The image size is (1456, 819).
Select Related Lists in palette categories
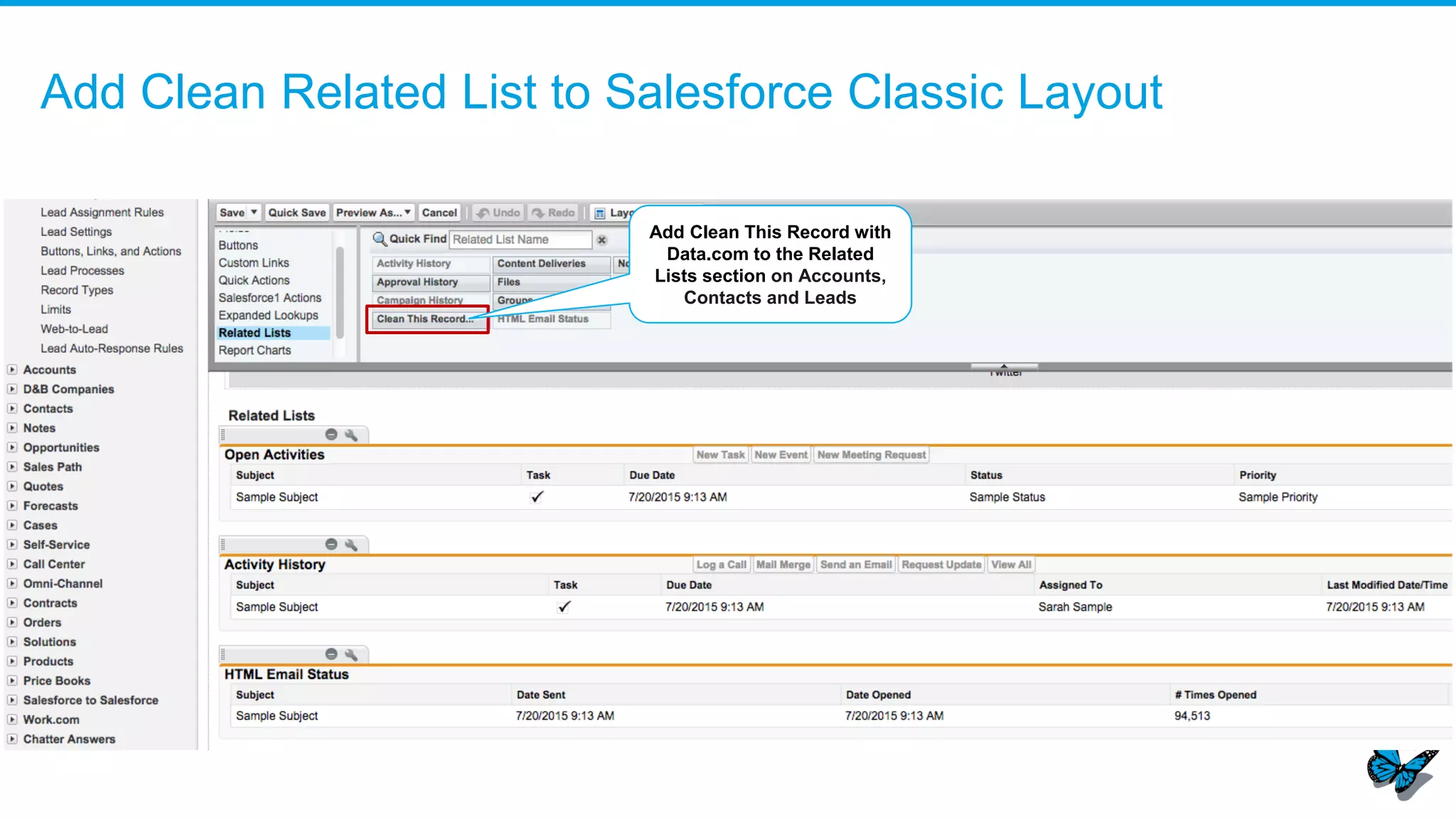click(273, 333)
